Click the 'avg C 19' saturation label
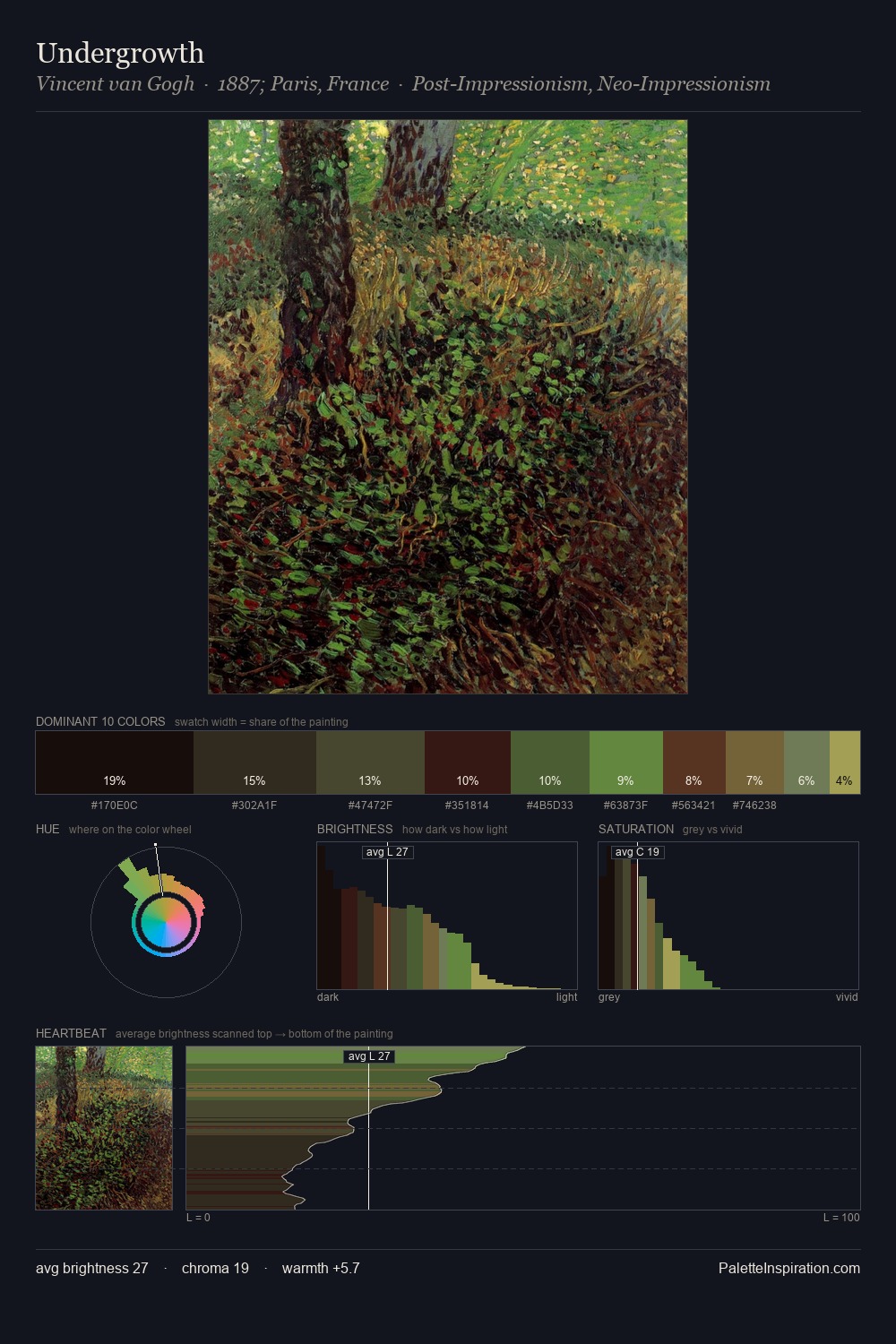Screen dimensions: 896x1344 click(x=637, y=852)
